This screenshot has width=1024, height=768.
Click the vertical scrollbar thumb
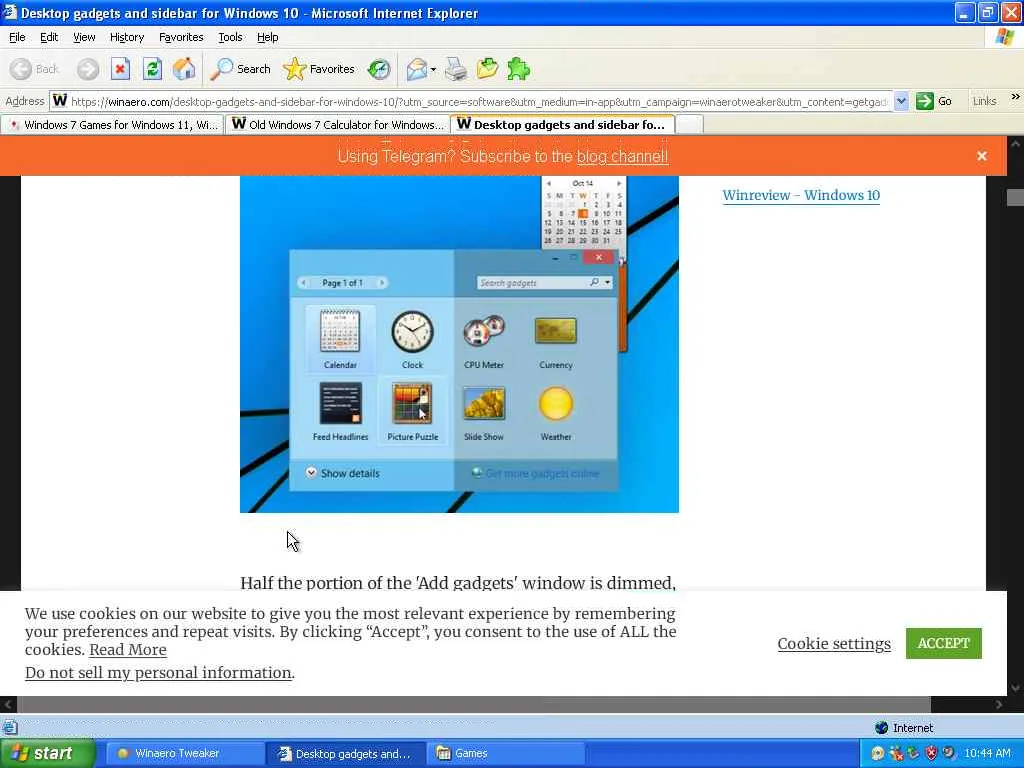(1016, 197)
